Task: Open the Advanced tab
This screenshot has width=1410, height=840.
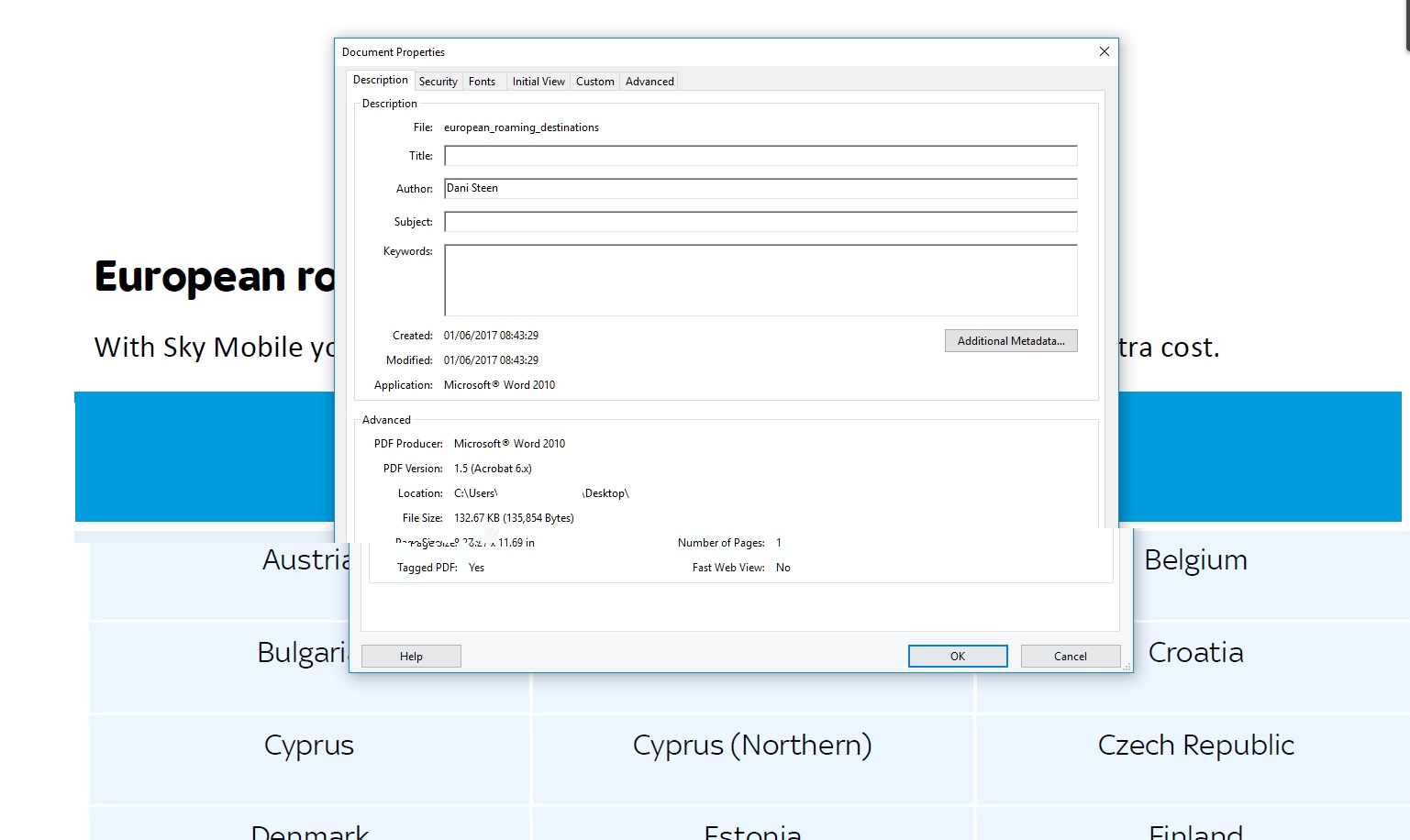Action: coord(649,82)
